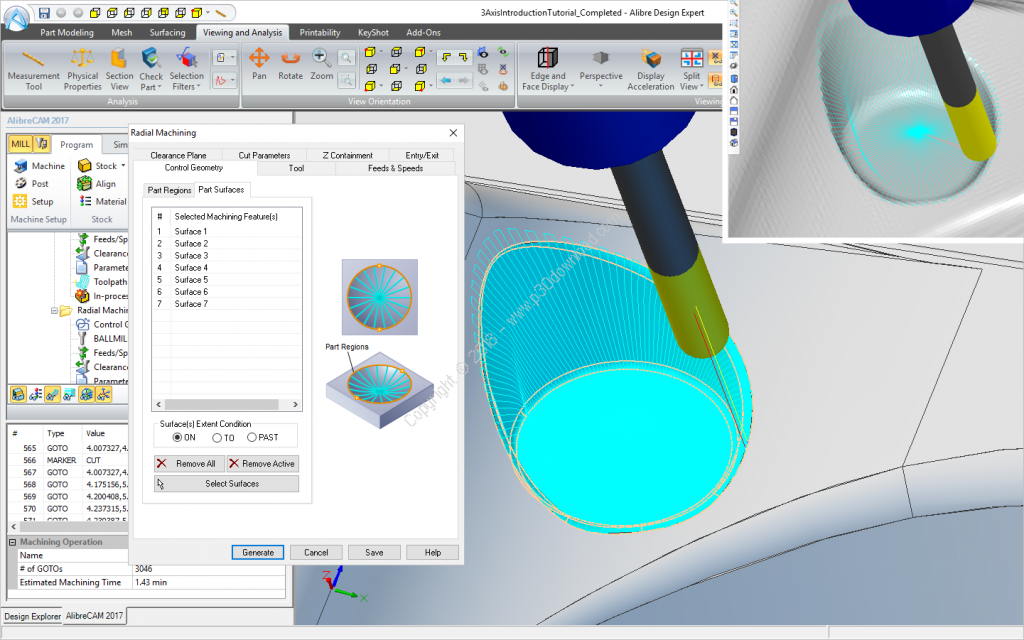Open the Add-Ons ribbon tab
This screenshot has width=1024, height=640.
pyautogui.click(x=423, y=32)
